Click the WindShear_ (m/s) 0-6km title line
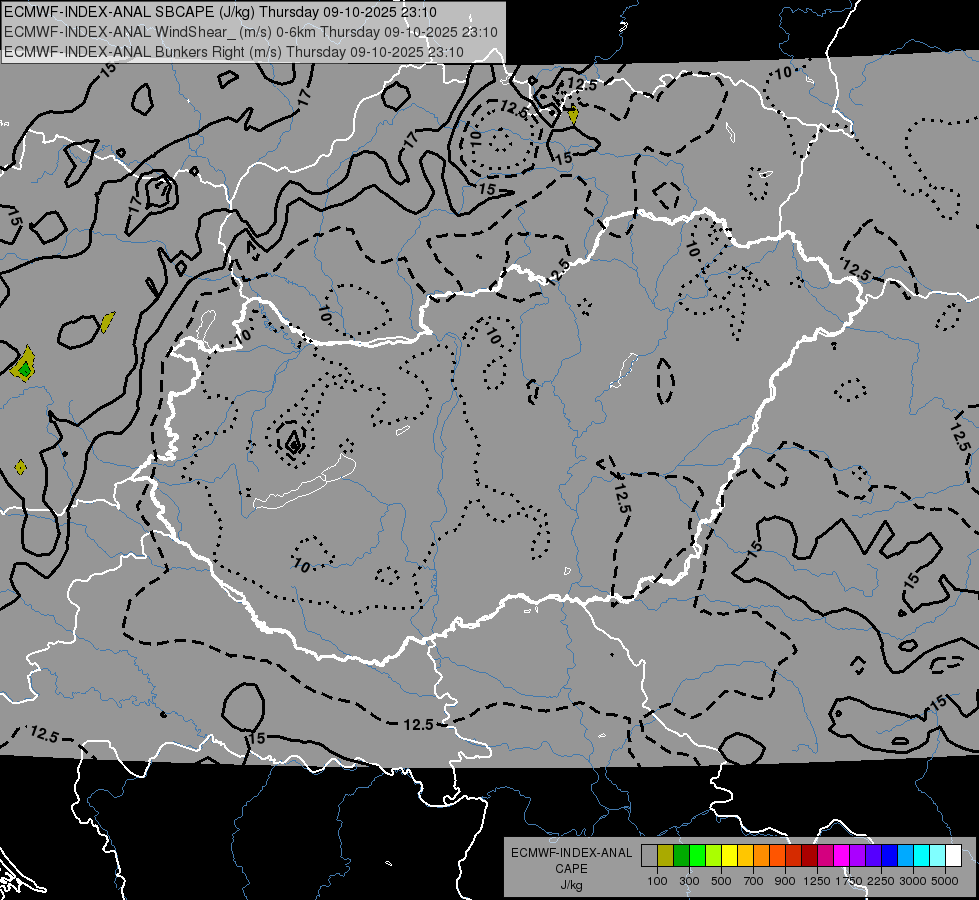Image resolution: width=979 pixels, height=900 pixels. click(251, 32)
